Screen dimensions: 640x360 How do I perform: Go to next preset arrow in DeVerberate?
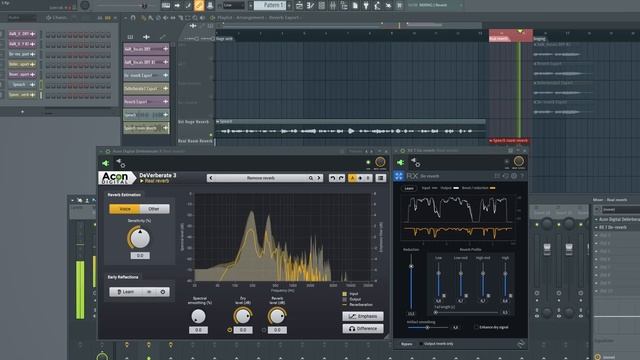pos(319,178)
